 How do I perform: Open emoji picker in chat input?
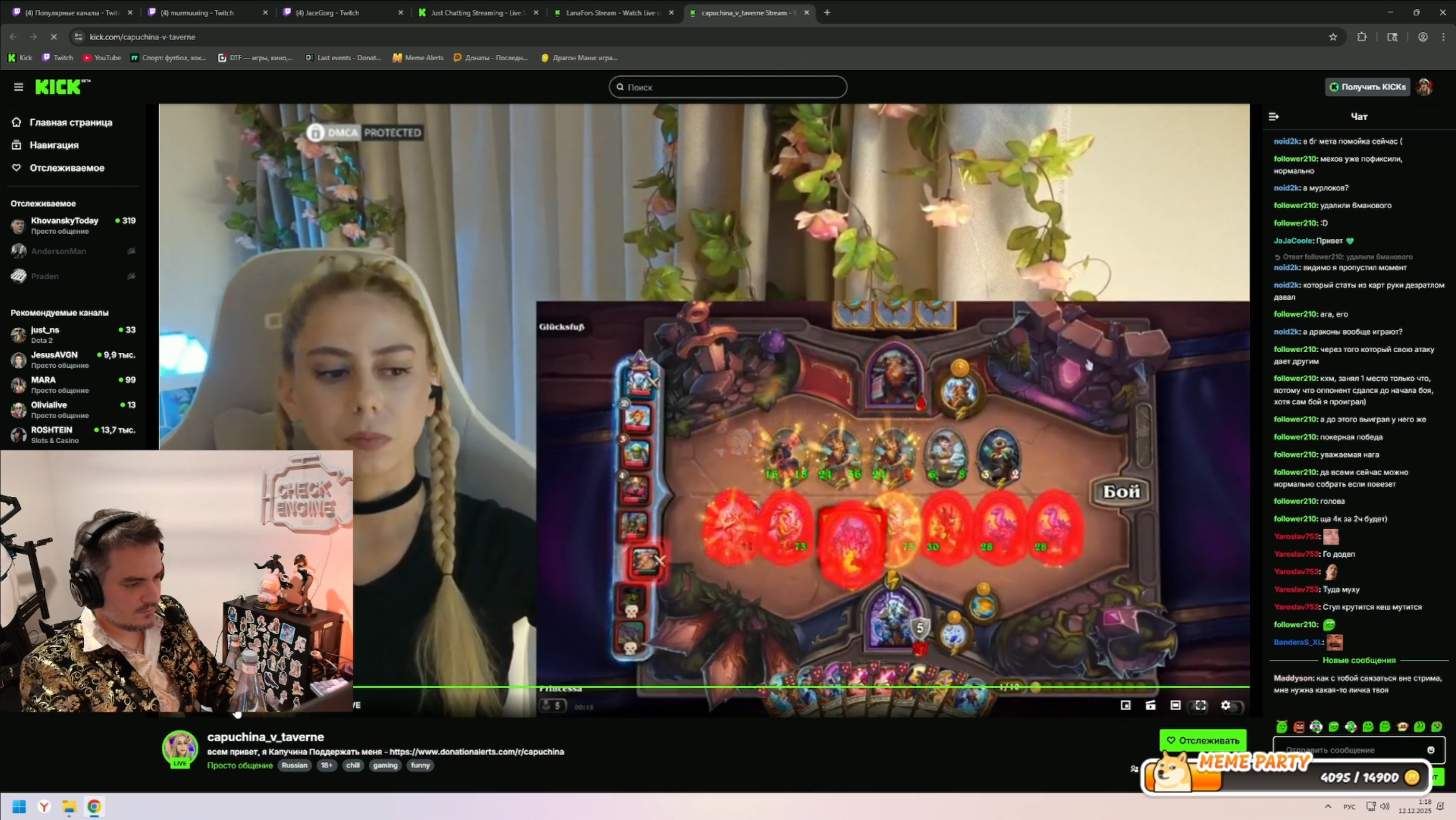pyautogui.click(x=1431, y=750)
